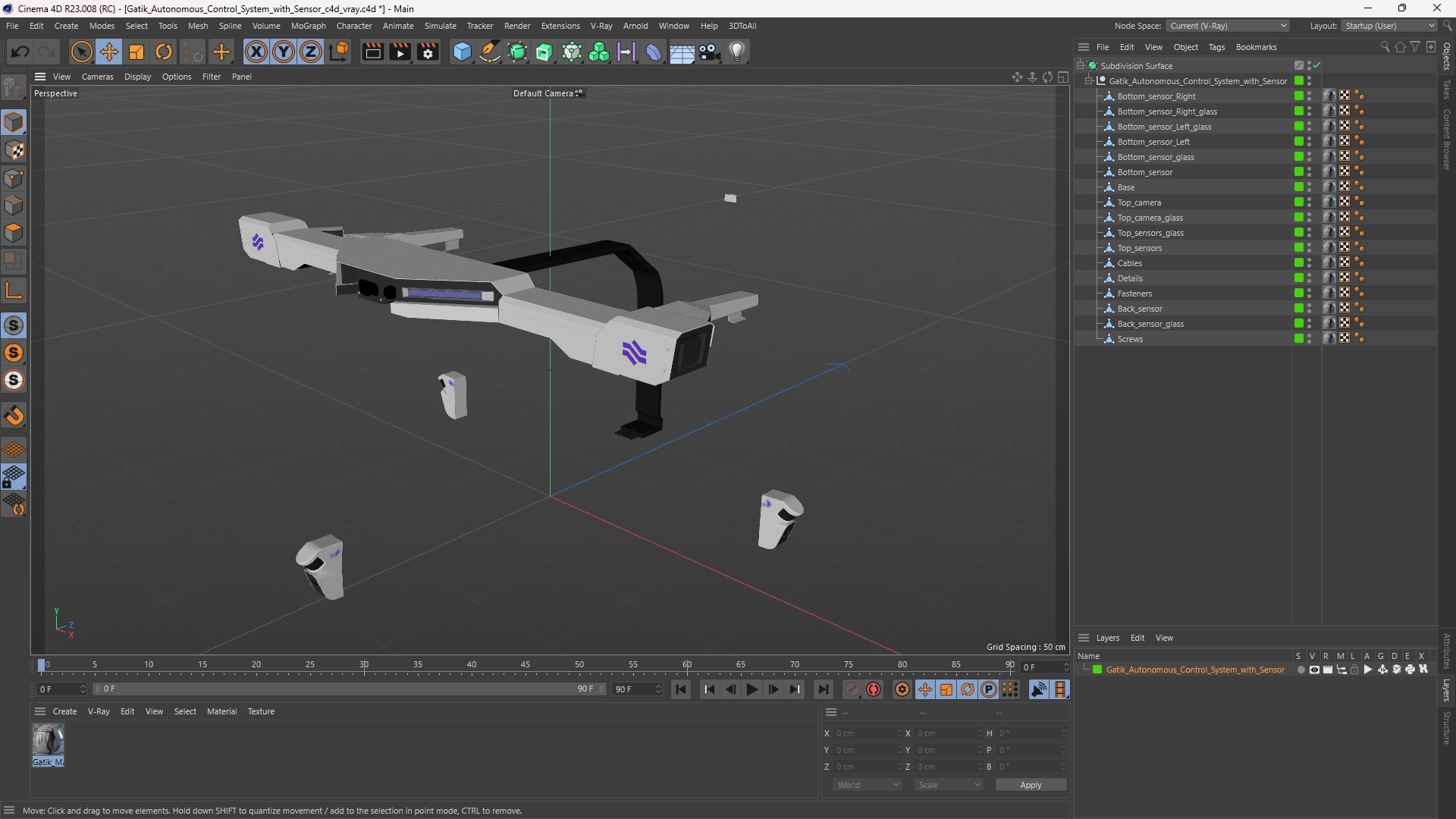Select the Cables object in tree
1456x819 pixels.
[1129, 263]
